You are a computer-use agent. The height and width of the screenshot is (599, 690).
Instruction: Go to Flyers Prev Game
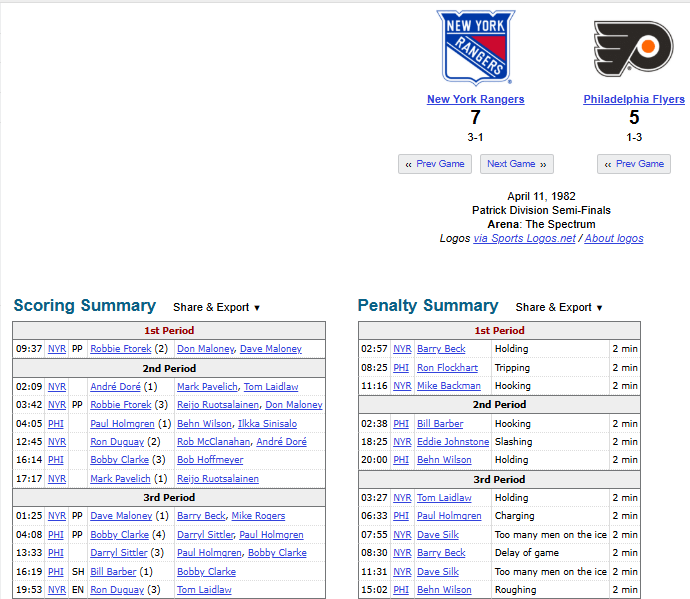click(x=634, y=164)
